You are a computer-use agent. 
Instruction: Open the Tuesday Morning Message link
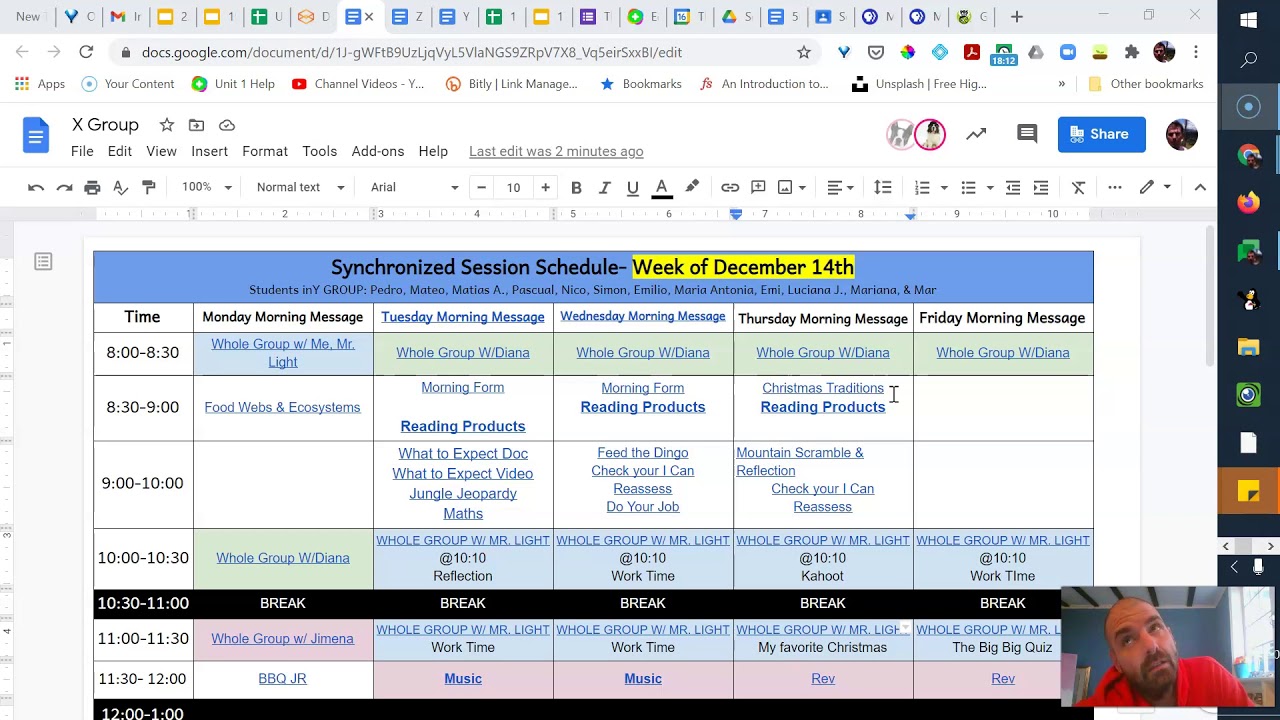(x=463, y=317)
